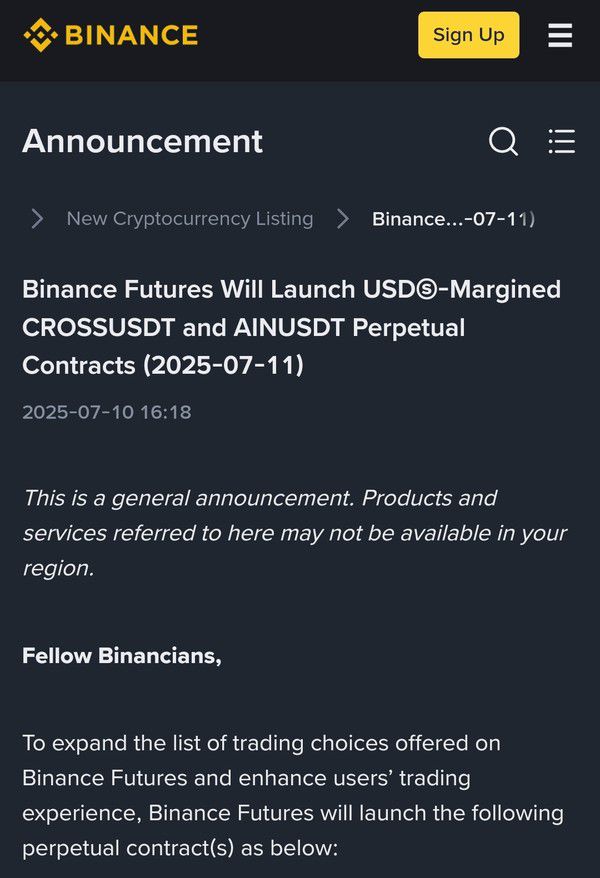
Task: Click the Binance diamond logo icon
Action: [40, 35]
